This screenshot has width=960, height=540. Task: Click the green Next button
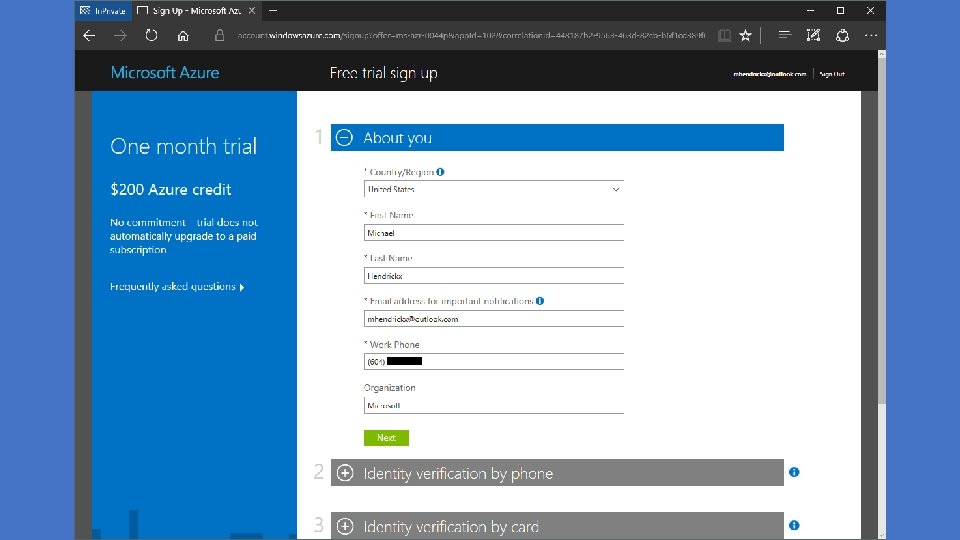coord(386,438)
